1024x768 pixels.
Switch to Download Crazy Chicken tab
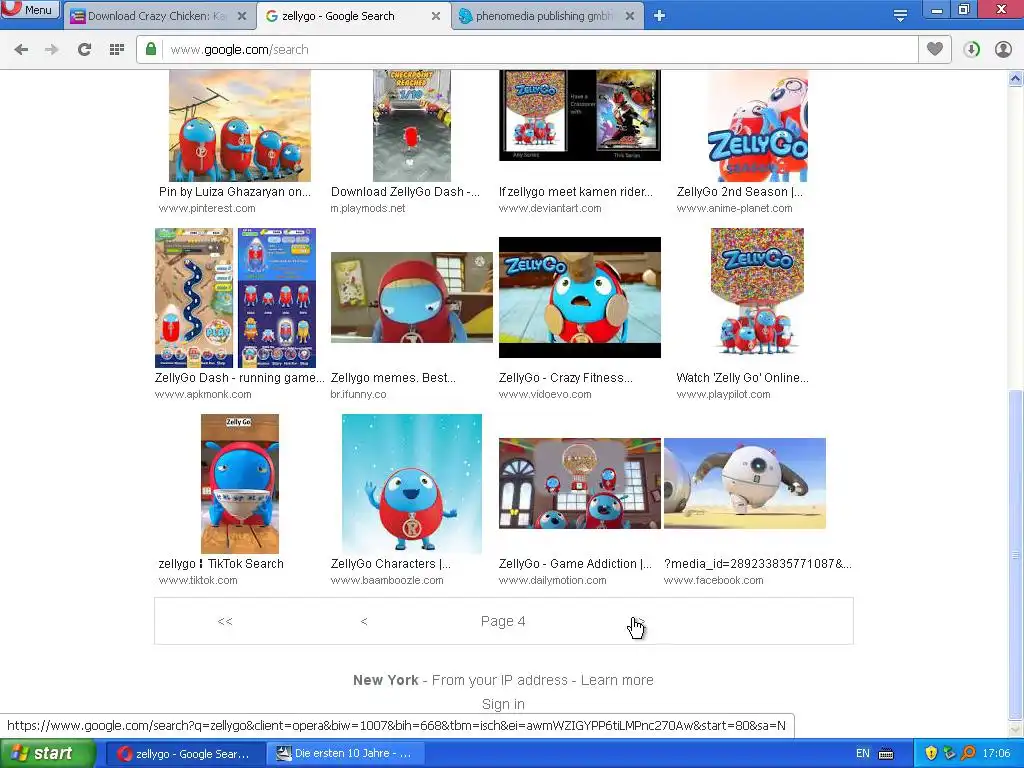click(157, 16)
